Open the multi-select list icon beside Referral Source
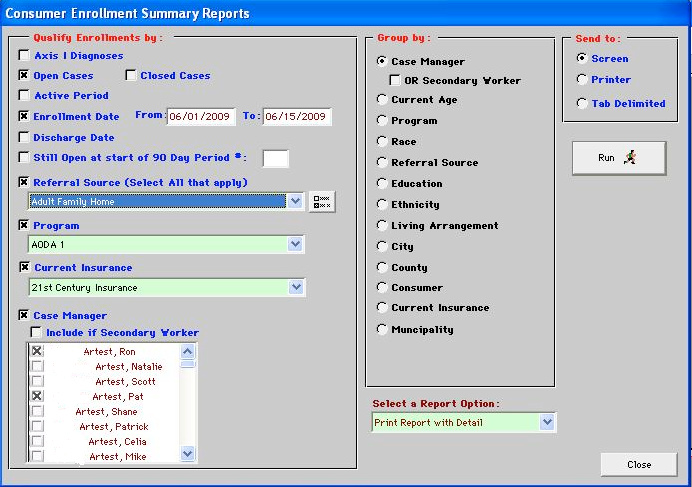This screenshot has width=692, height=487. (x=322, y=202)
